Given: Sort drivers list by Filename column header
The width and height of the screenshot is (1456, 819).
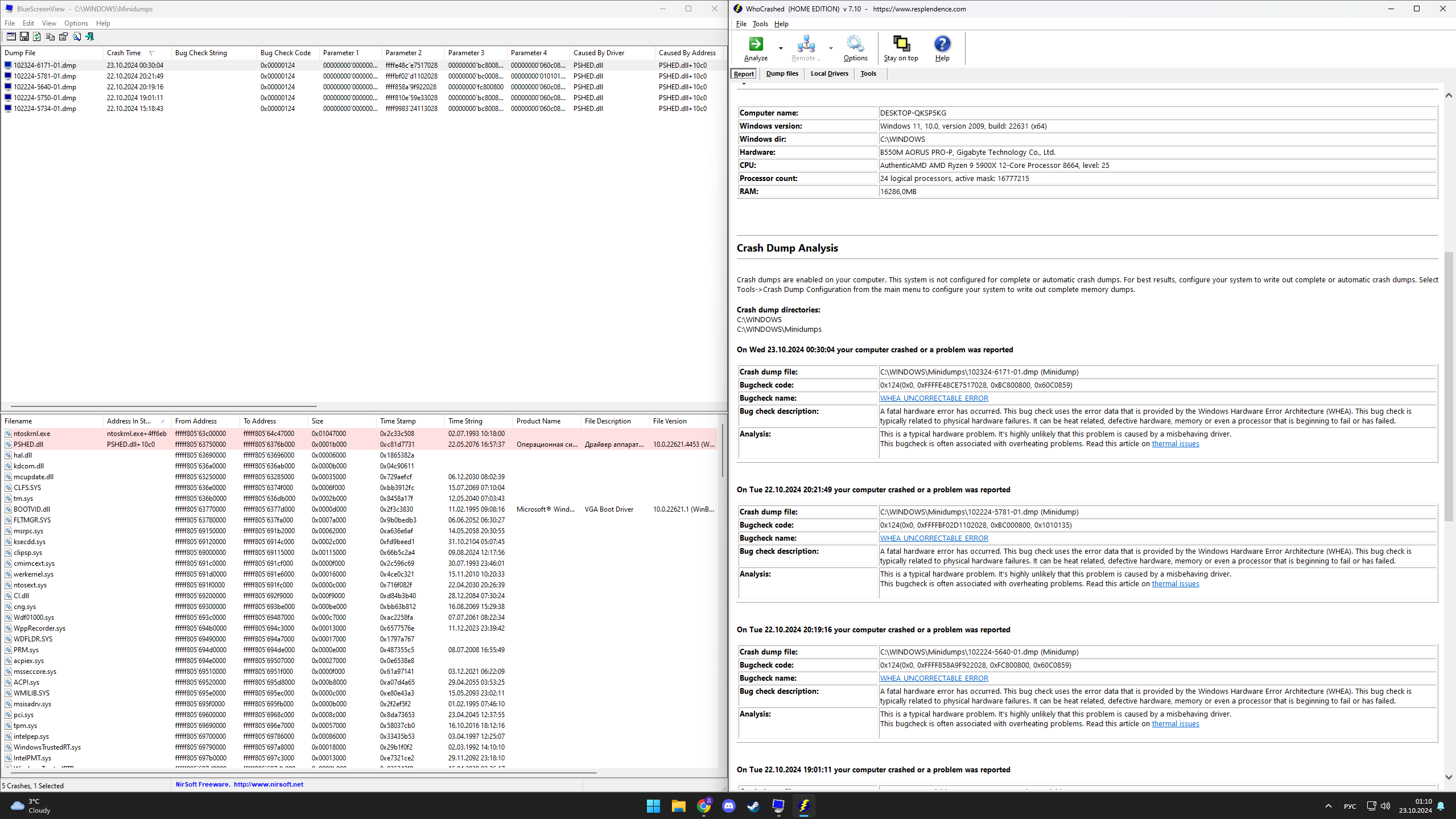Looking at the screenshot, I should tap(52, 421).
